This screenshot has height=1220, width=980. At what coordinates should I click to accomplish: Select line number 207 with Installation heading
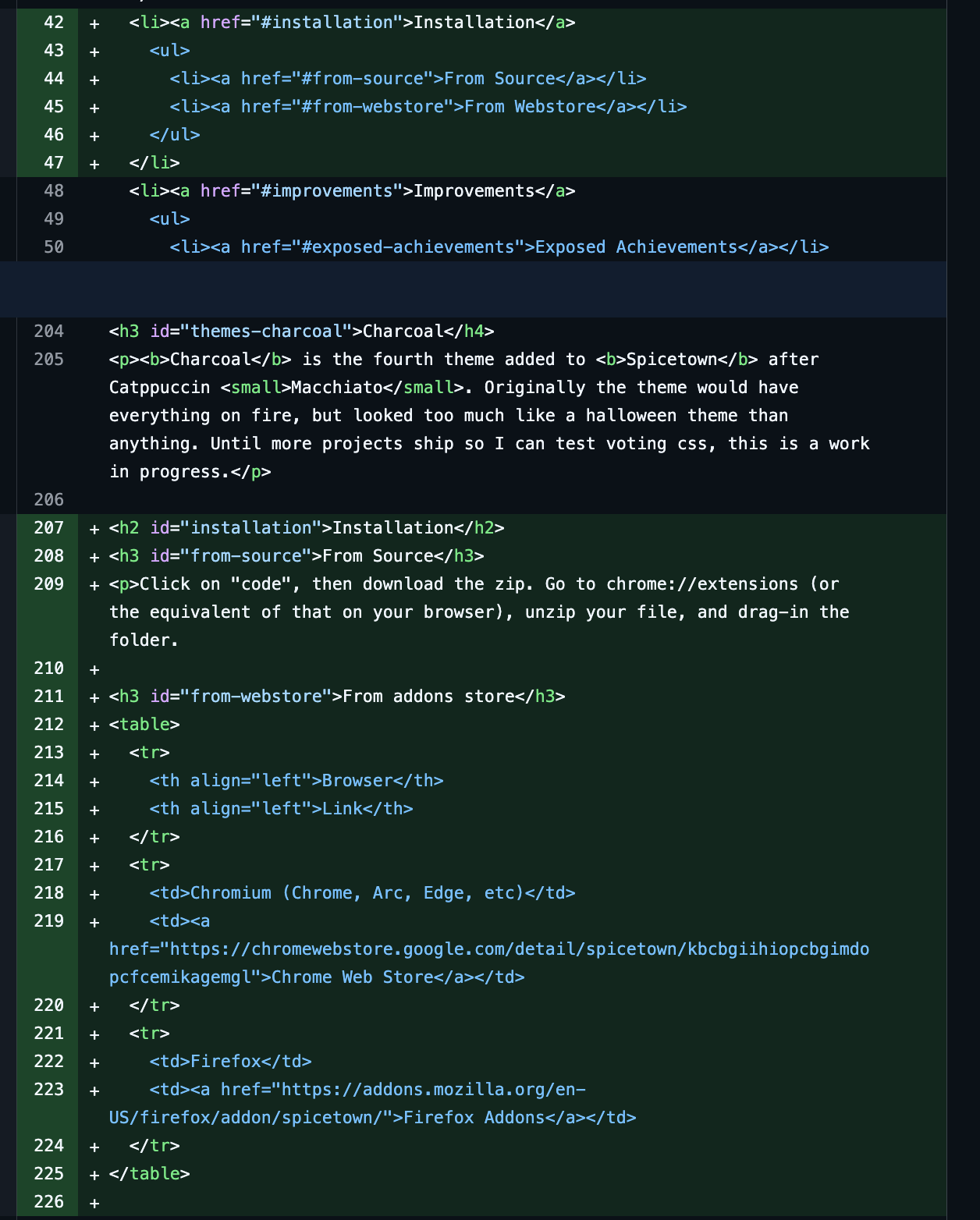click(x=49, y=528)
